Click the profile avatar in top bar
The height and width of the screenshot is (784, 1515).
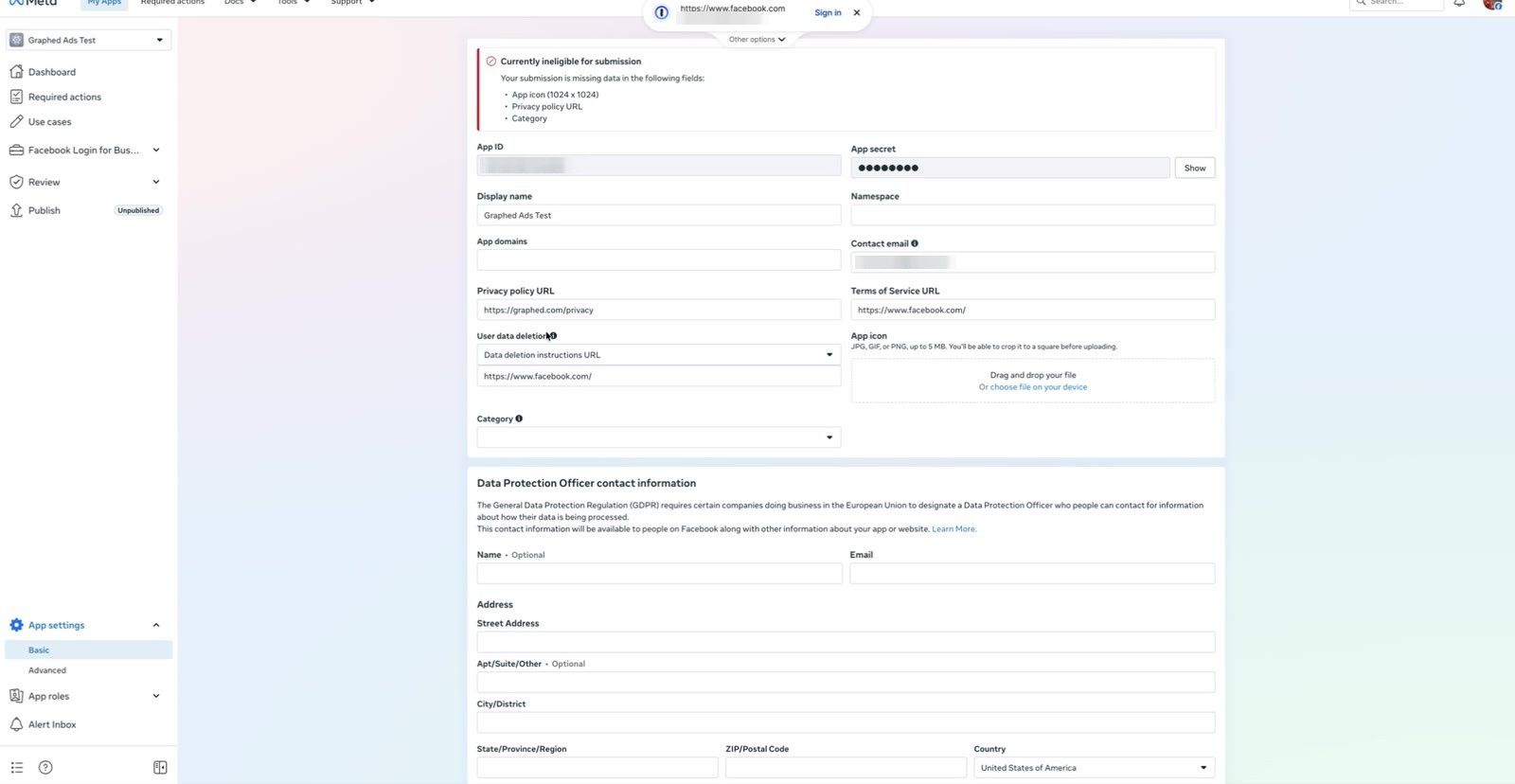1492,3
